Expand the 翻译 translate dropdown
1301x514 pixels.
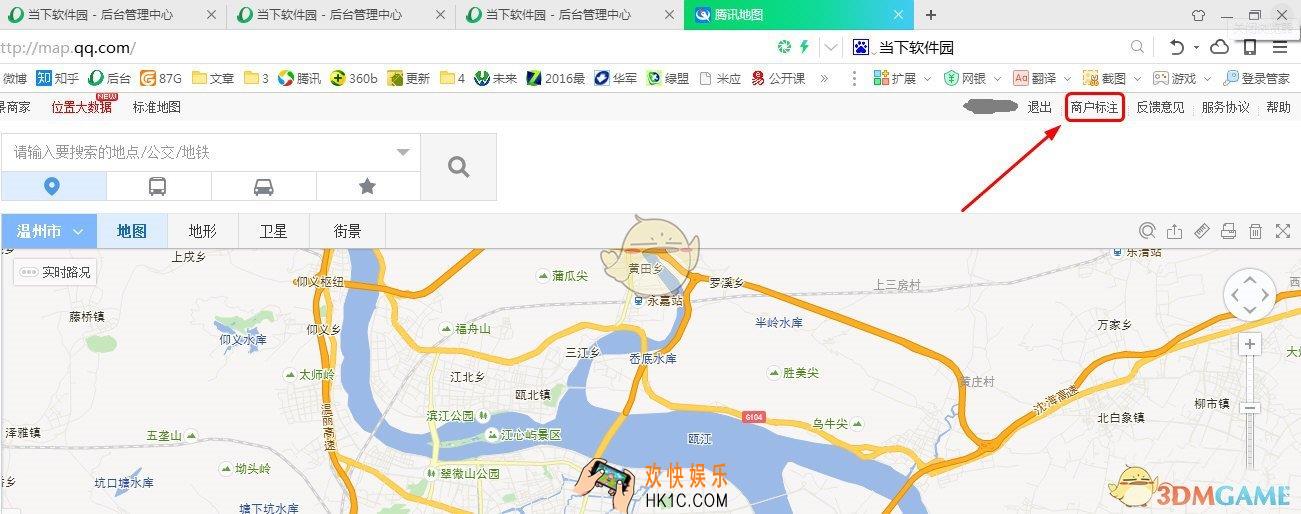1067,78
